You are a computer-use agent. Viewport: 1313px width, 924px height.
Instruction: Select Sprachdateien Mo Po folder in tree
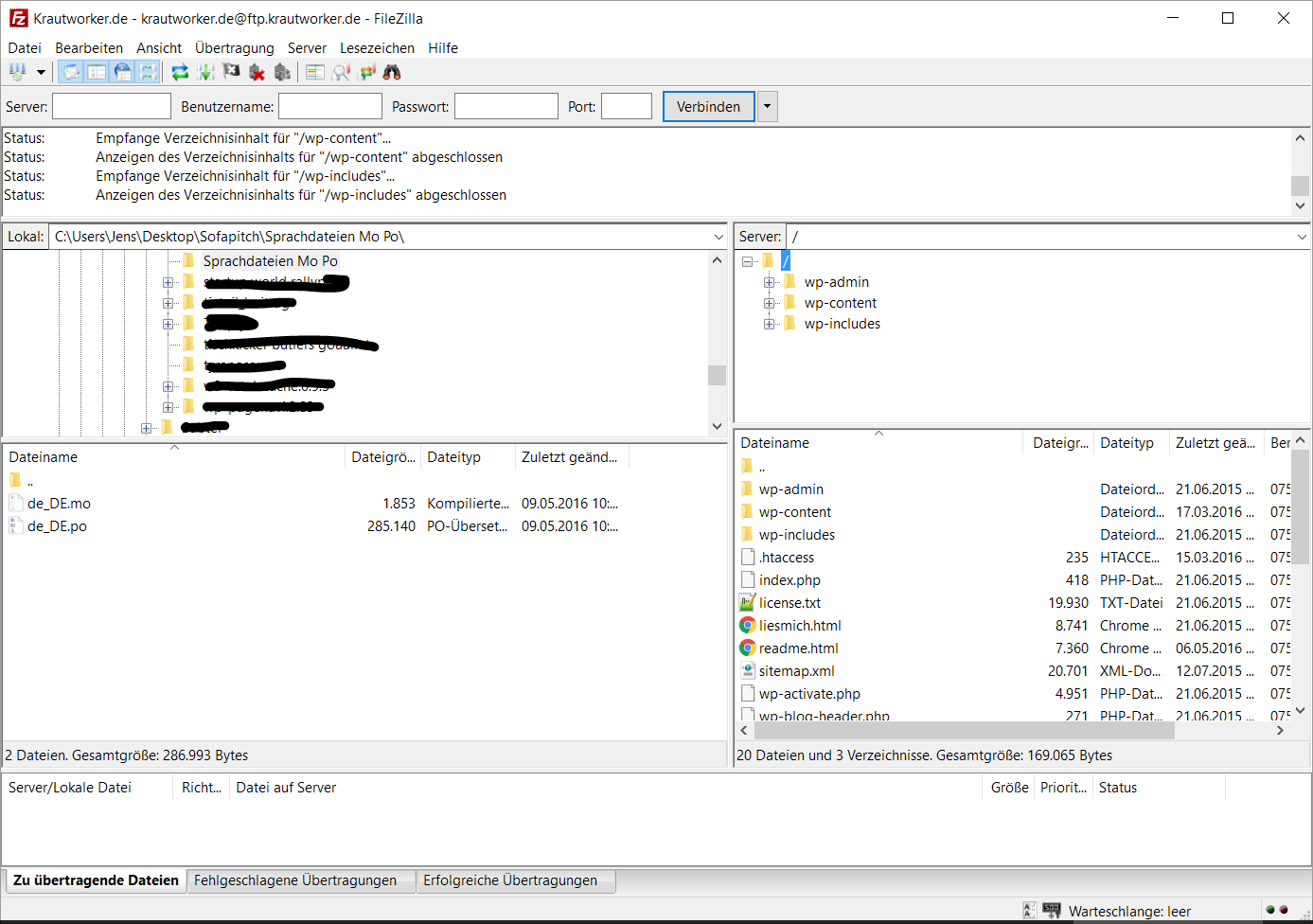[x=270, y=261]
